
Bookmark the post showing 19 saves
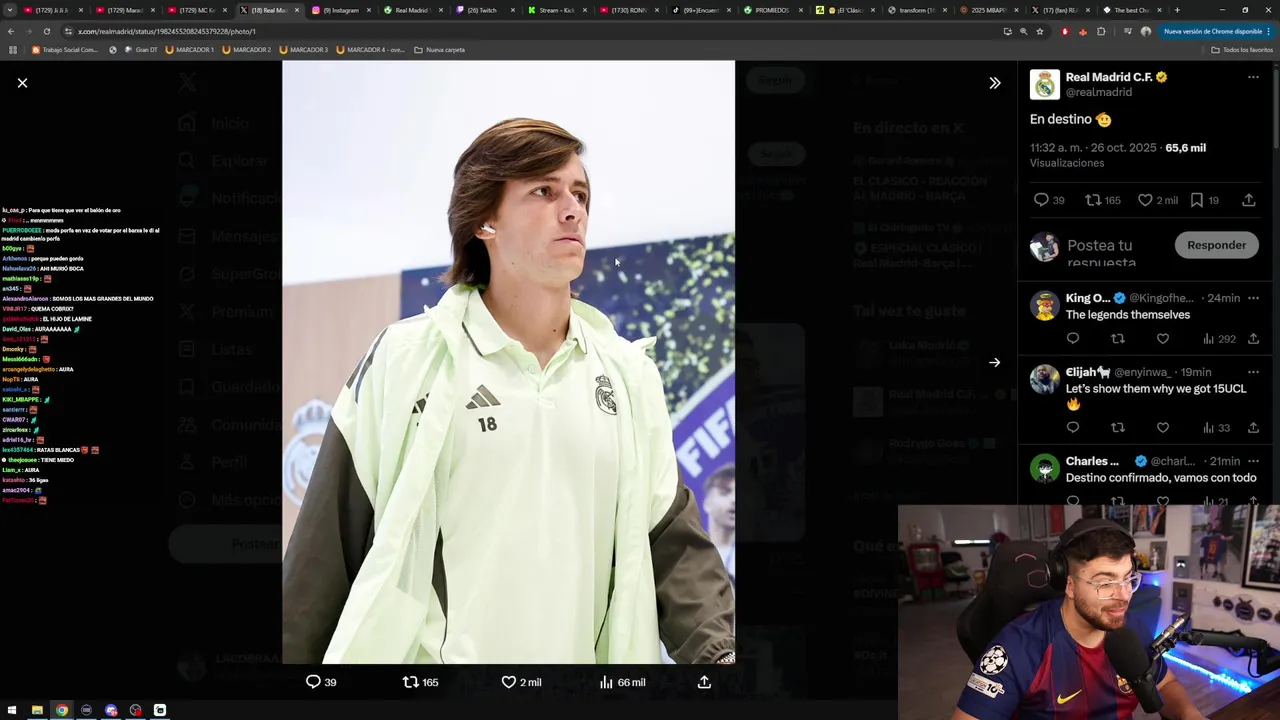[x=1204, y=200]
